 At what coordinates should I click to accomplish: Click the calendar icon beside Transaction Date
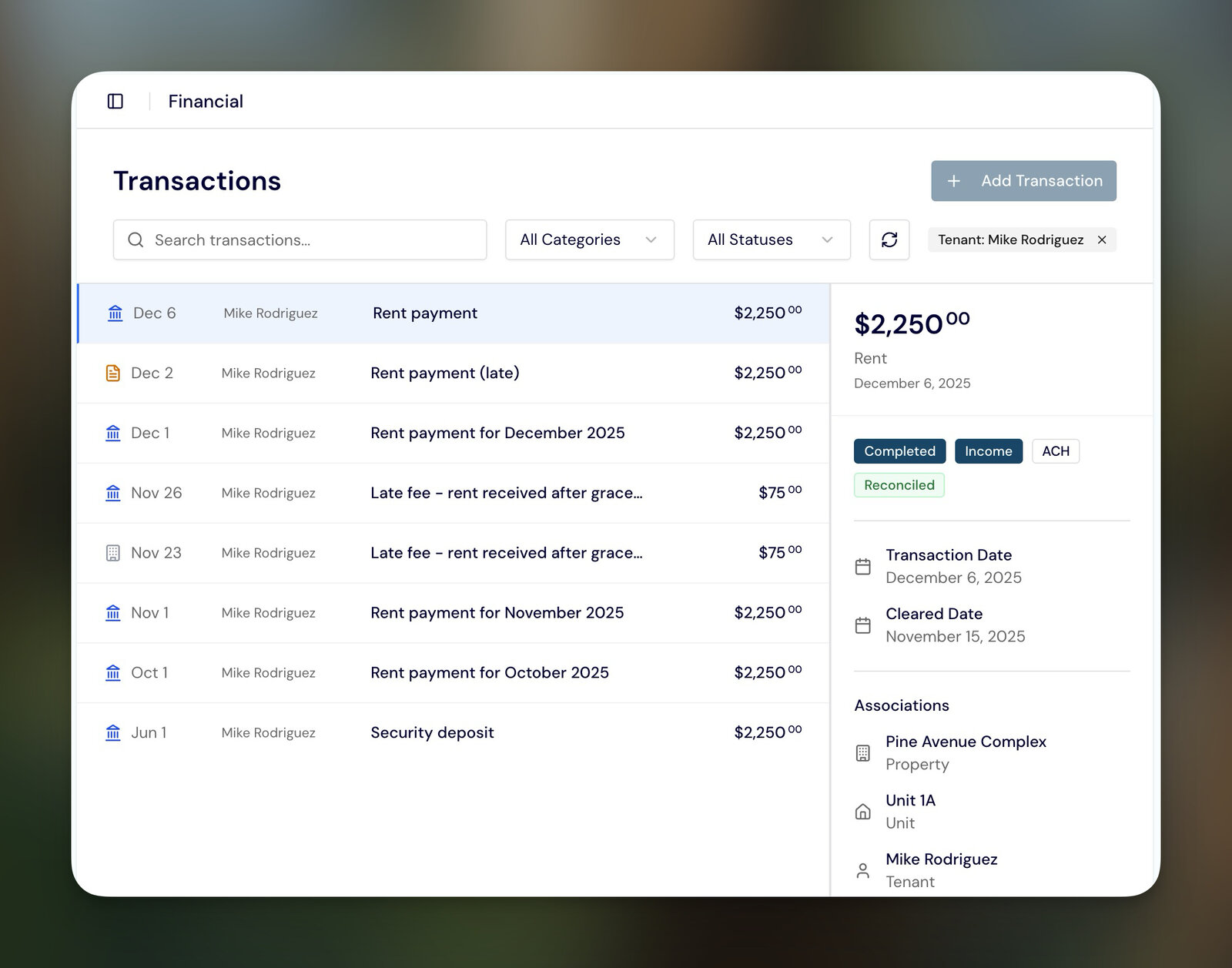coord(863,566)
